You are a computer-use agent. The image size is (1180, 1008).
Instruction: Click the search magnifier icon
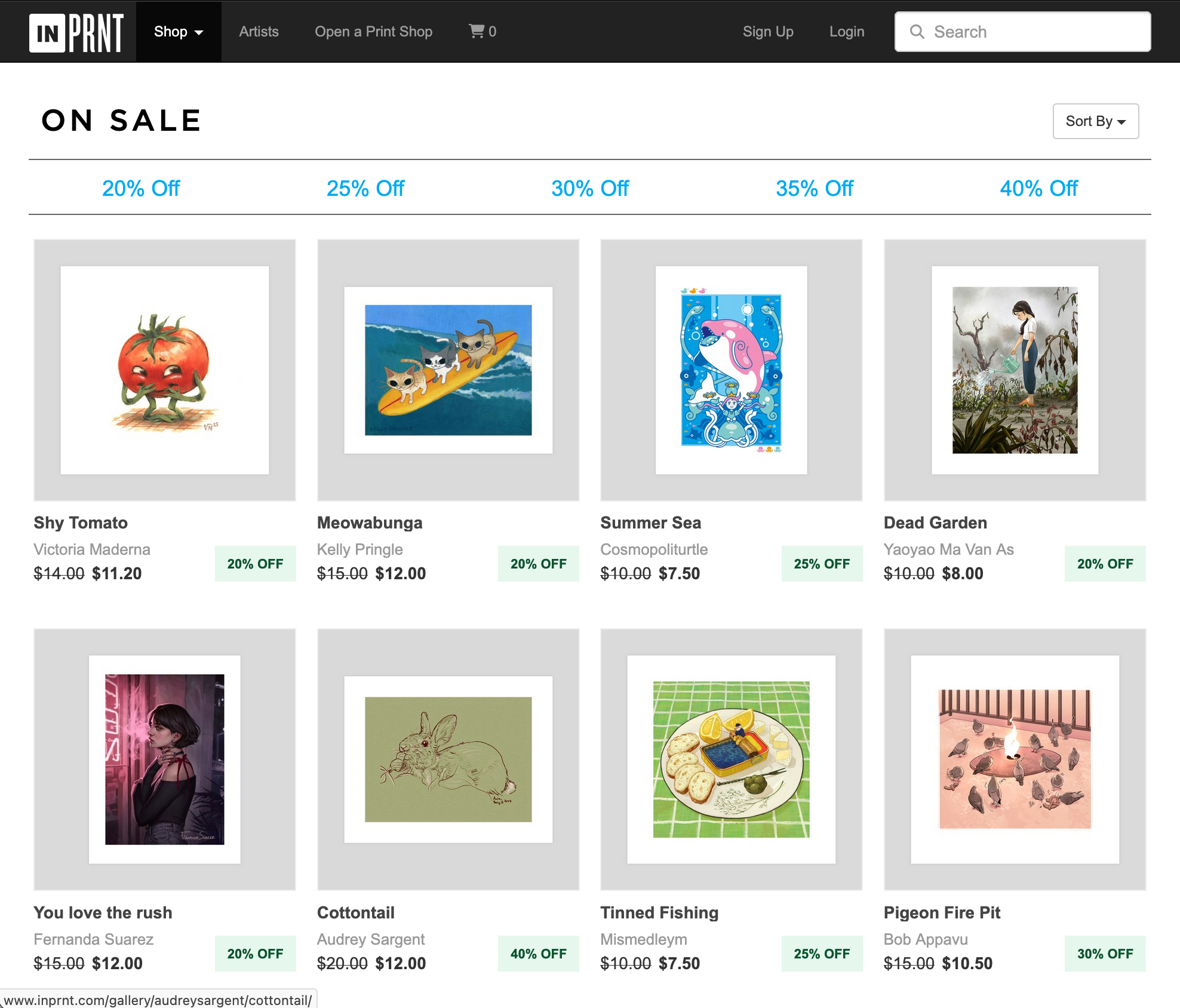pyautogui.click(x=917, y=32)
